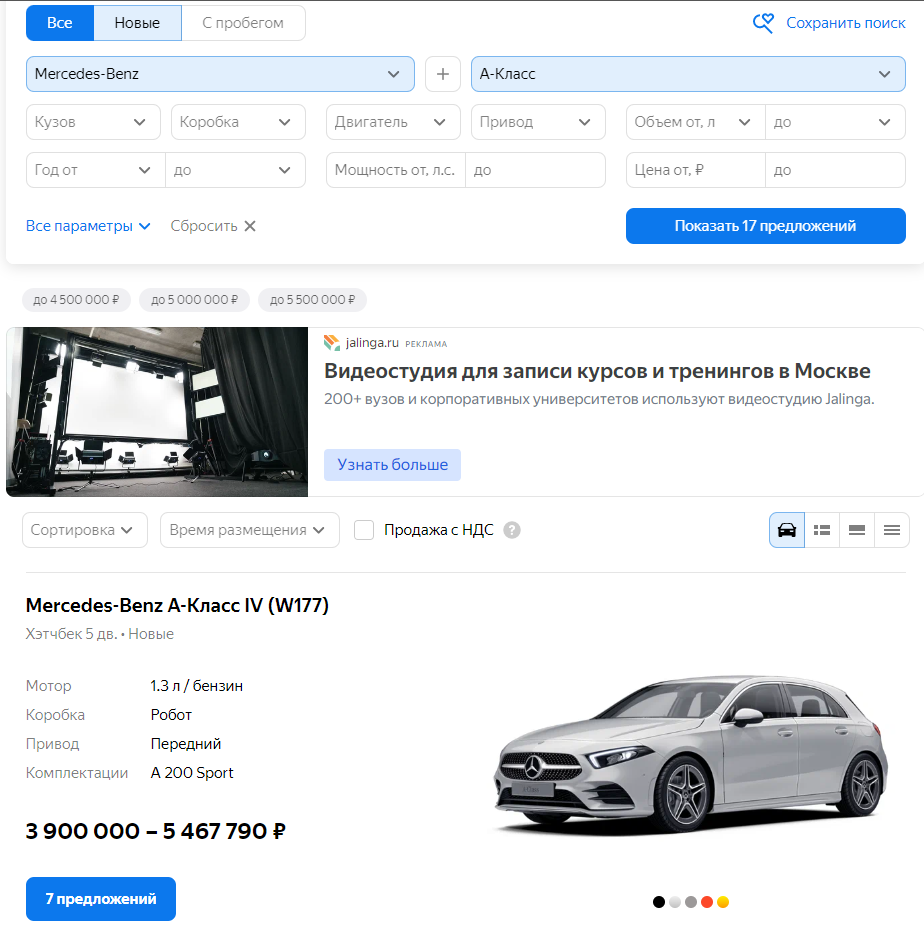Open Mercedes-Benz А-Класс IV (W177) listing title
Screen dimensions: 924x928
pyautogui.click(x=177, y=605)
